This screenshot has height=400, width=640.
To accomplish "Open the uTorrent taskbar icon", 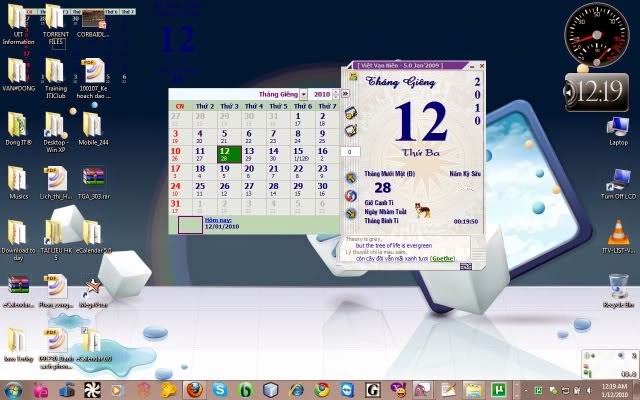I will pyautogui.click(x=499, y=389).
